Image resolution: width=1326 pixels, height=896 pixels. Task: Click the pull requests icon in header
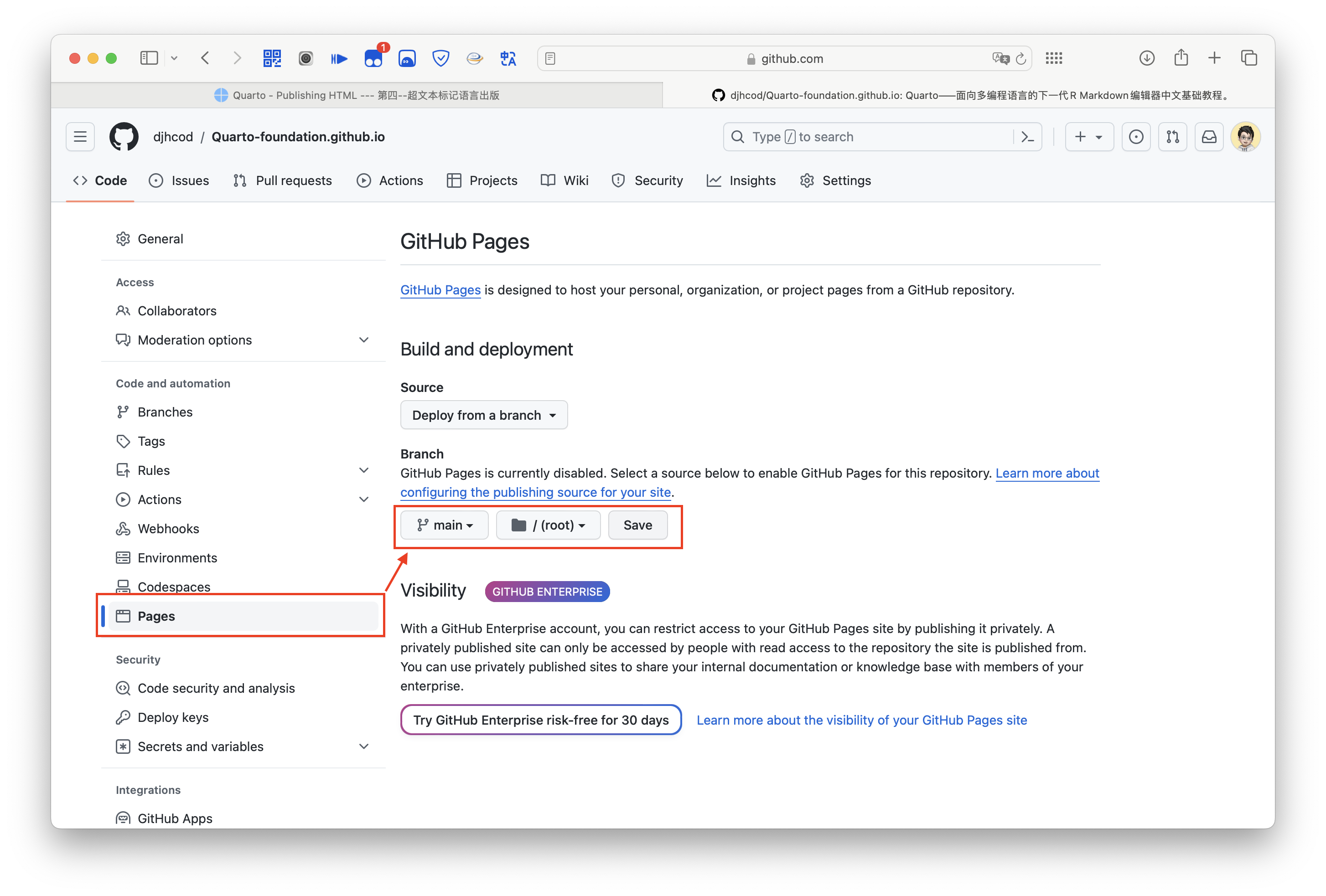pos(1172,137)
